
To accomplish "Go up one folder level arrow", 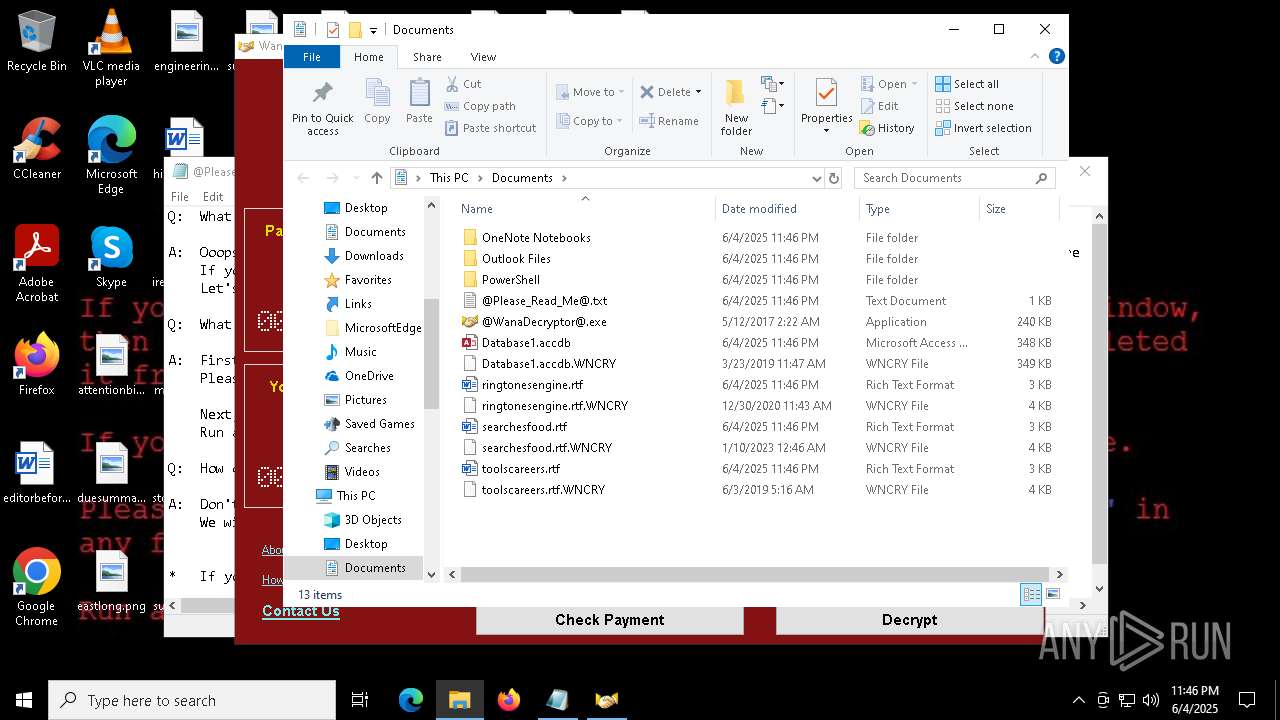I will tap(376, 178).
